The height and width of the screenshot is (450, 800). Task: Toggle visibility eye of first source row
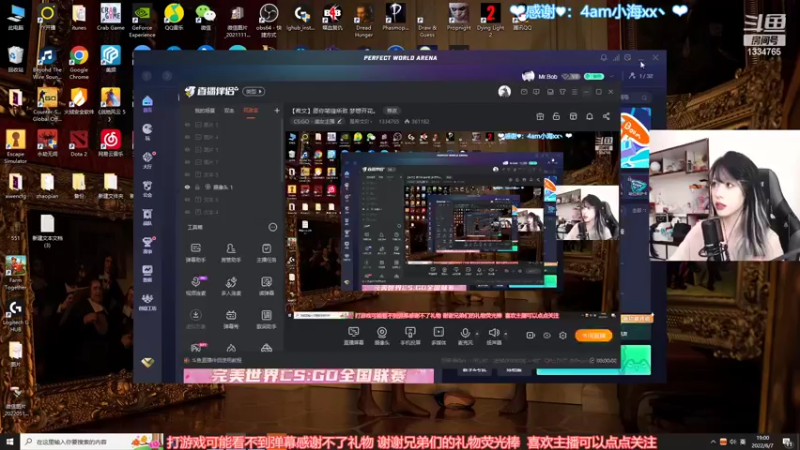click(187, 124)
